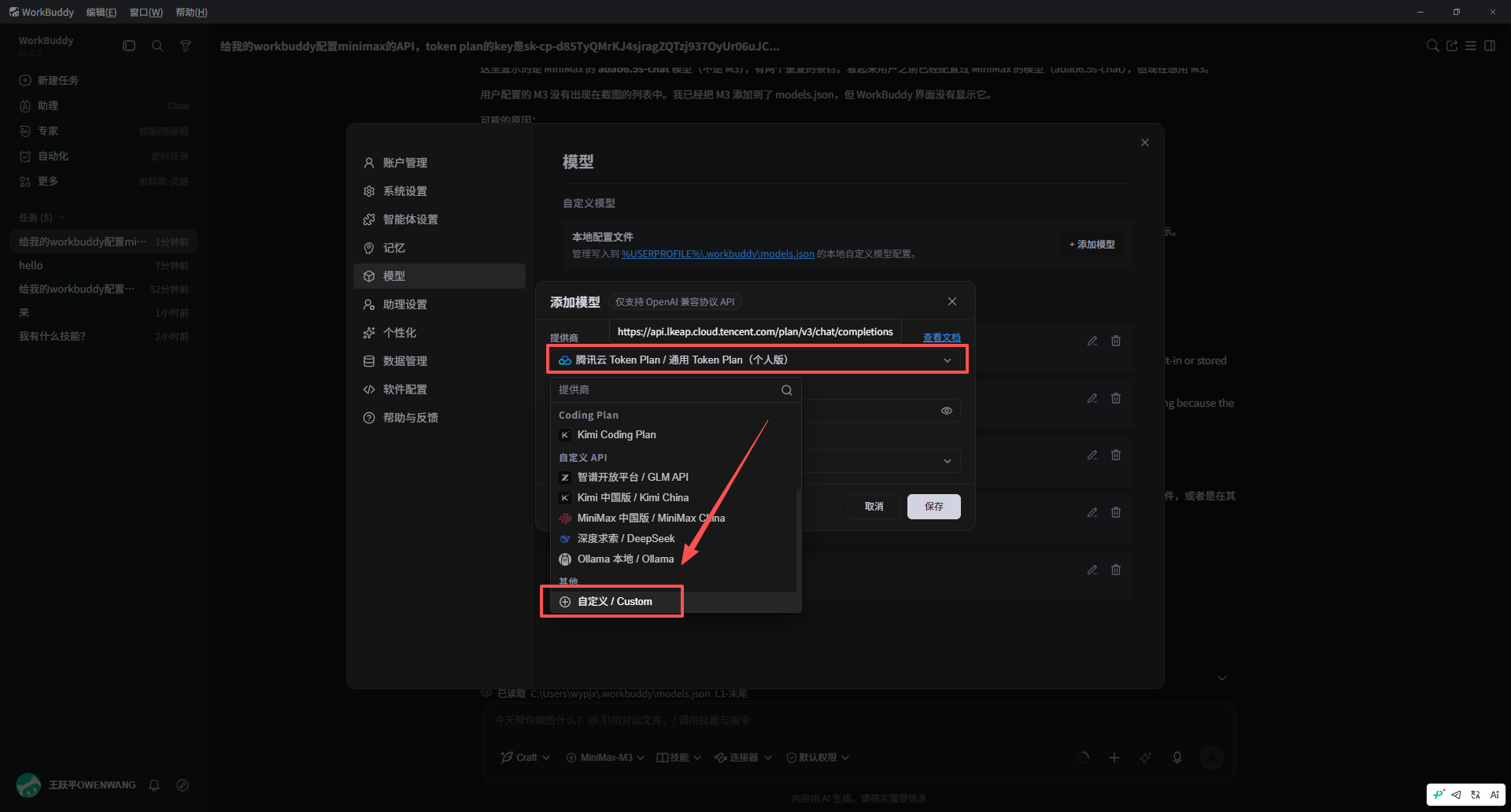Image resolution: width=1511 pixels, height=812 pixels.
Task: Click the plus attachment icon in composer
Action: 1114,758
